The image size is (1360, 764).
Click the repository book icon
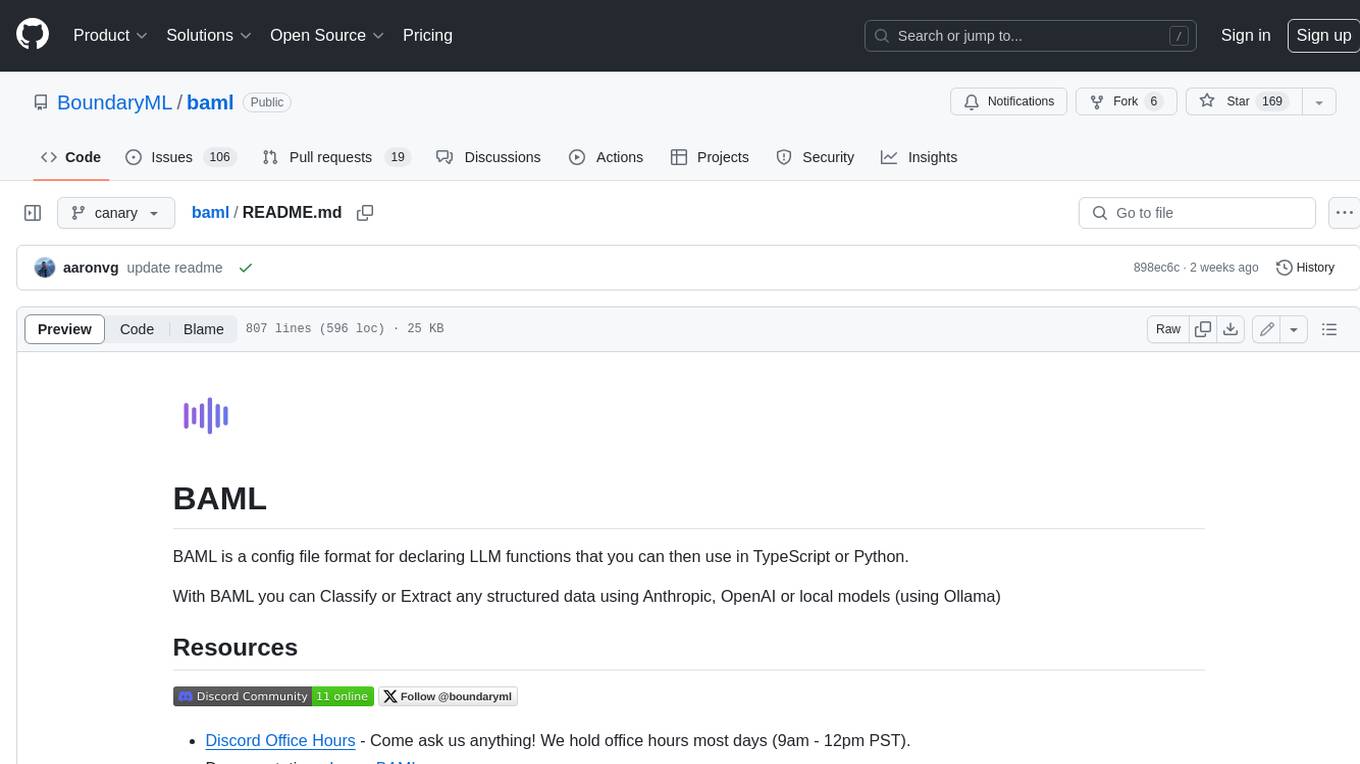coord(40,102)
